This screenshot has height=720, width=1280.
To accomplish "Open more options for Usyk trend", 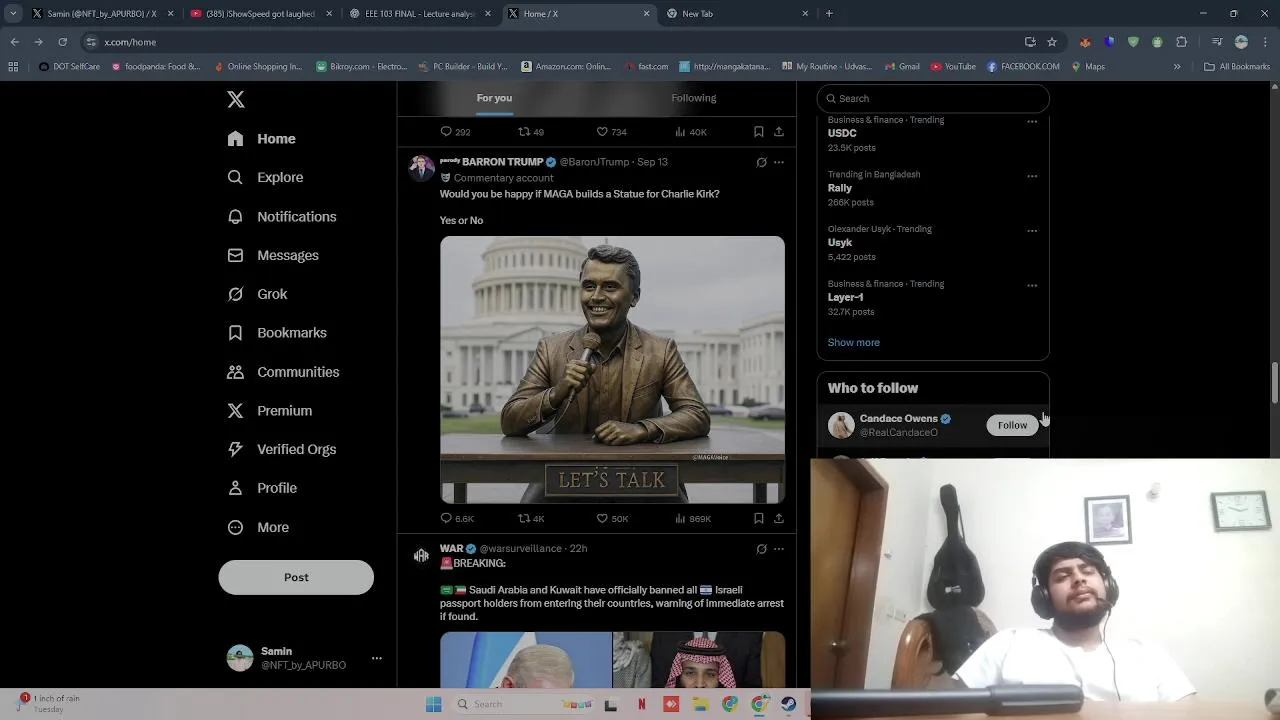I will click(x=1032, y=231).
